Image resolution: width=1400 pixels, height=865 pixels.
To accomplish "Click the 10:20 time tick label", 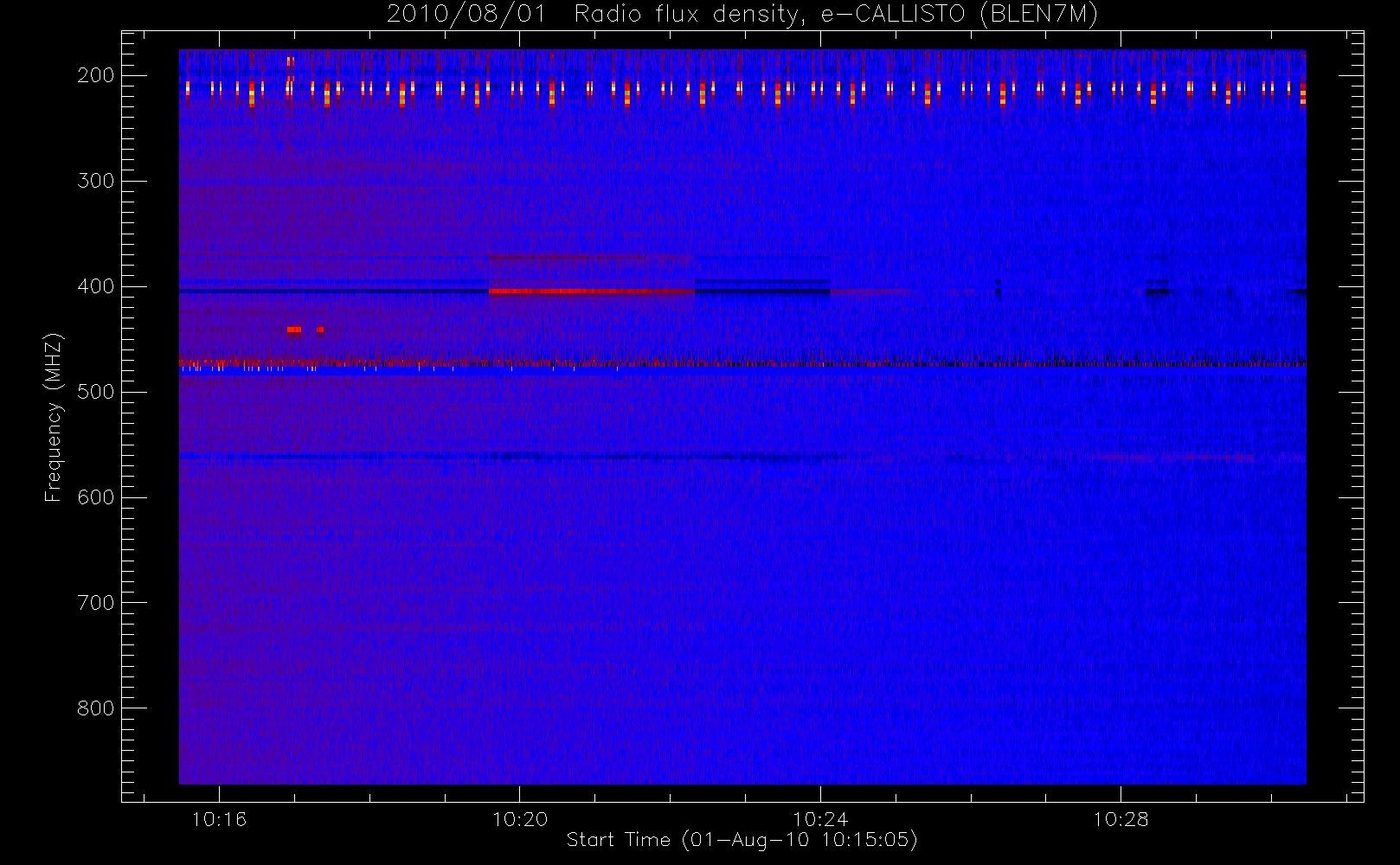I will click(520, 819).
